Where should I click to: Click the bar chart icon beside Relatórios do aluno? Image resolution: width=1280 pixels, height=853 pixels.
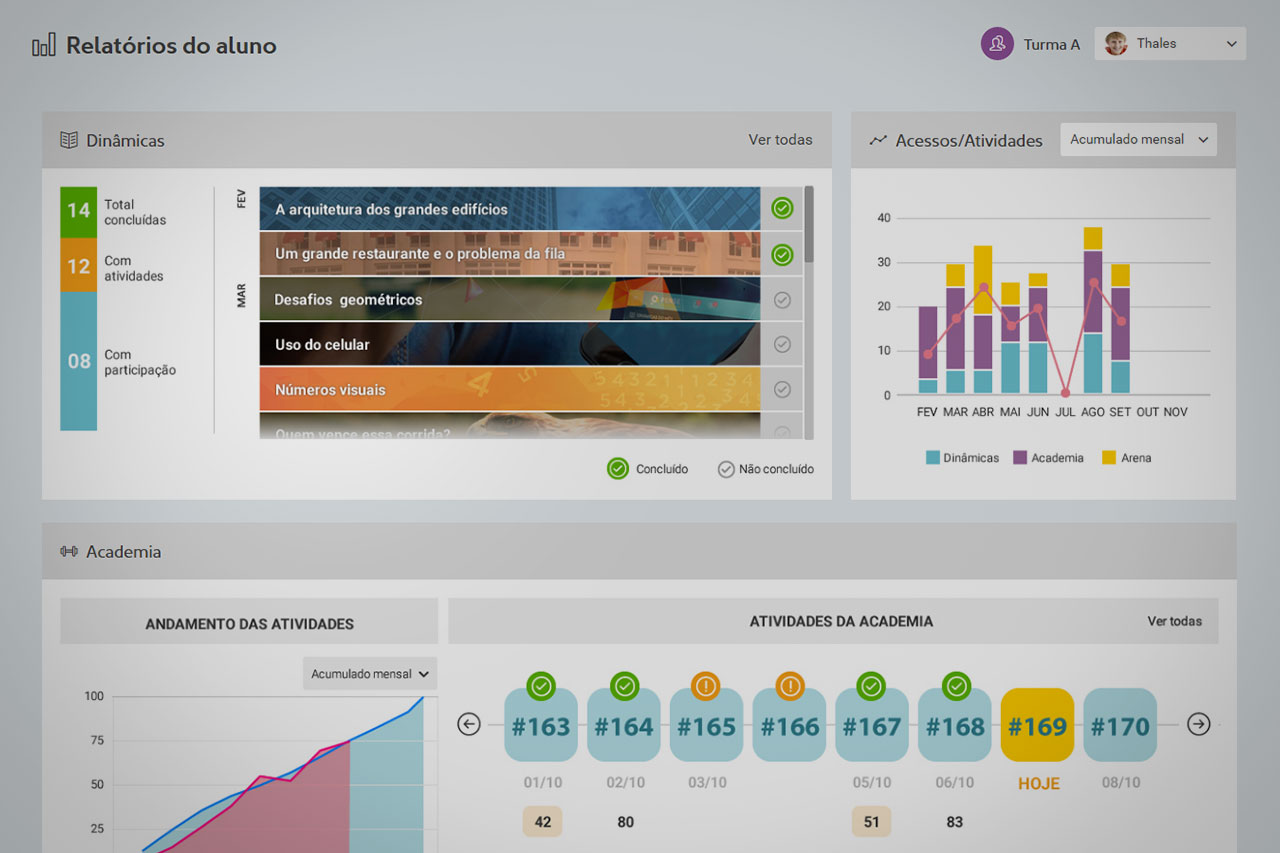pyautogui.click(x=43, y=46)
